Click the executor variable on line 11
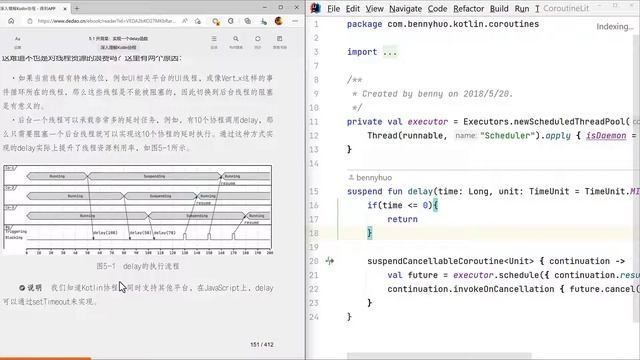Viewport: 640px width, 360px height. (427, 122)
